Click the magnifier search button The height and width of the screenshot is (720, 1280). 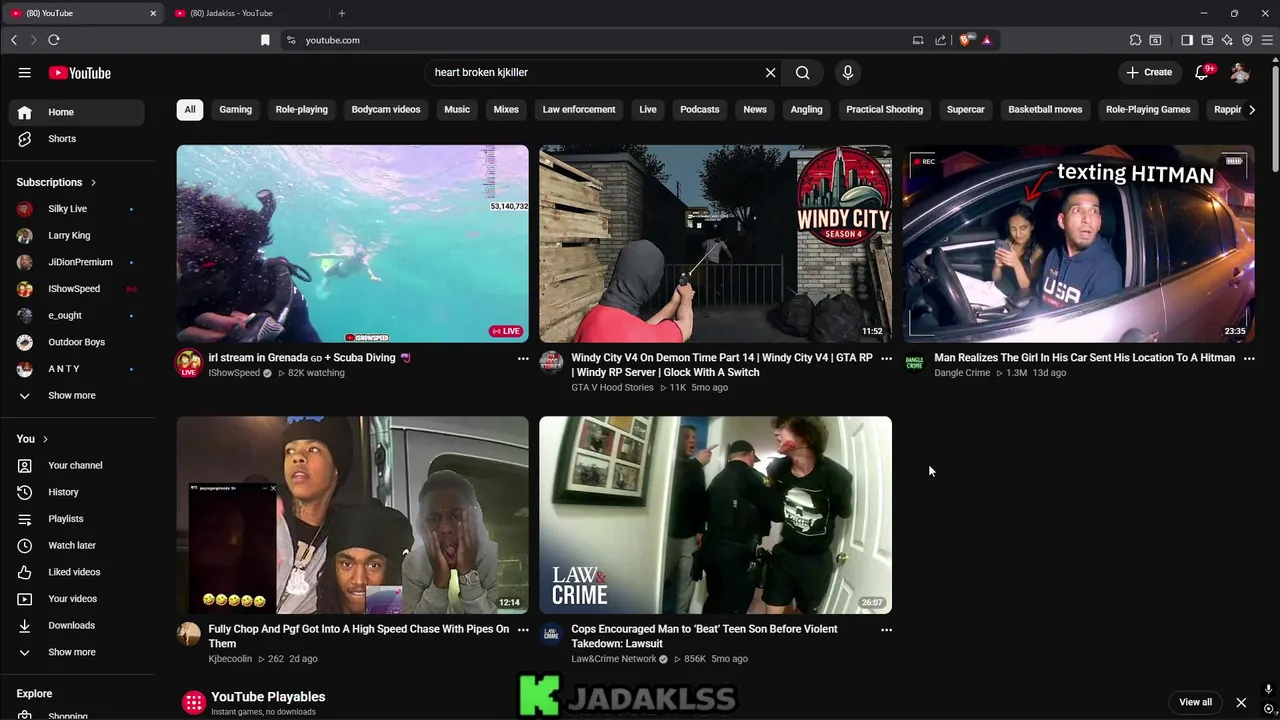coord(802,73)
